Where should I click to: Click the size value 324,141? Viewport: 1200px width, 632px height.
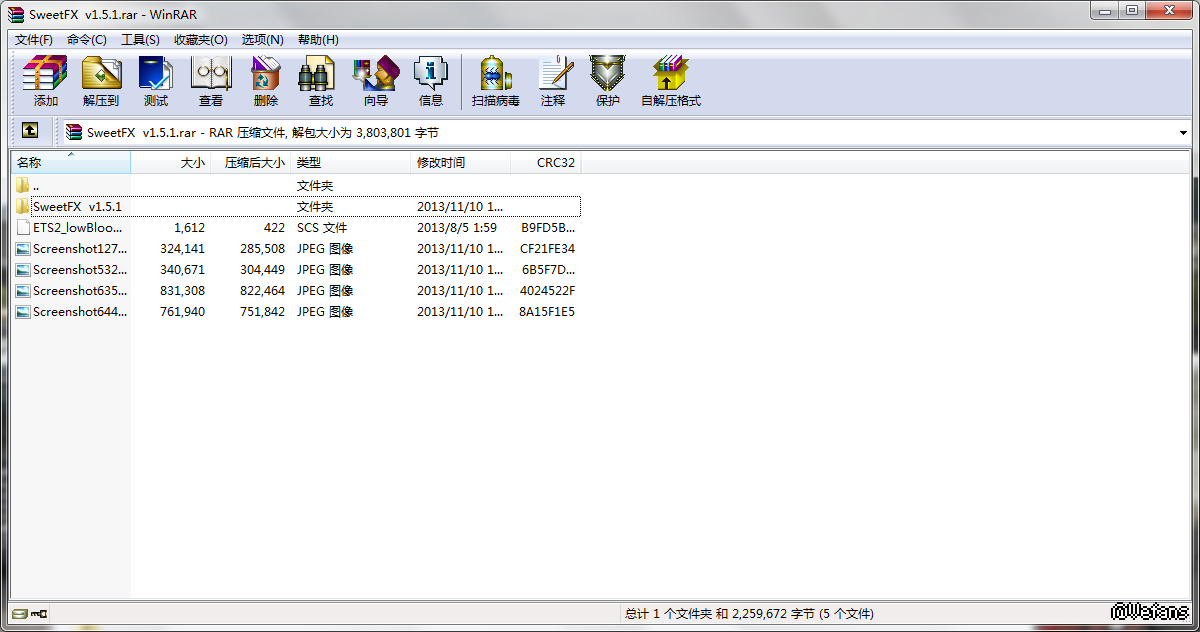(x=182, y=248)
